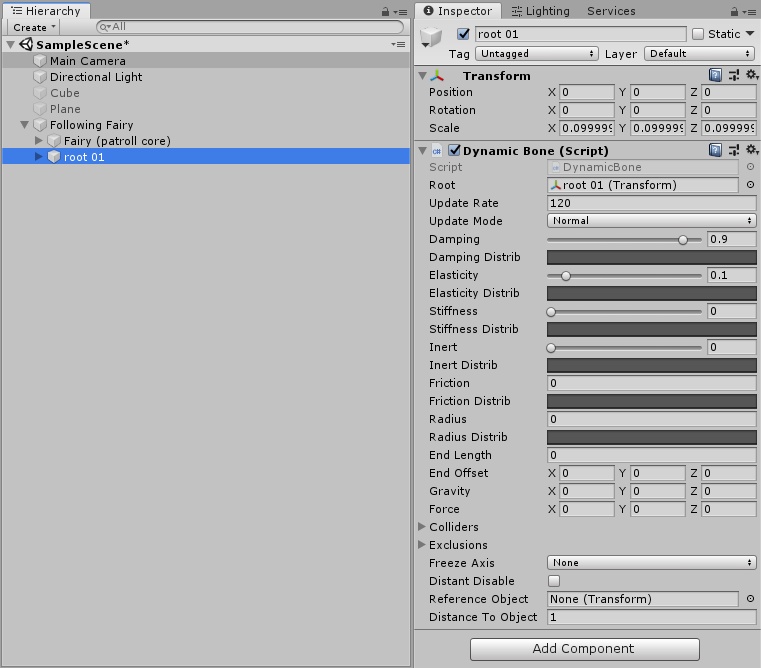Expand the Fairy (patroll core) node

pos(39,140)
